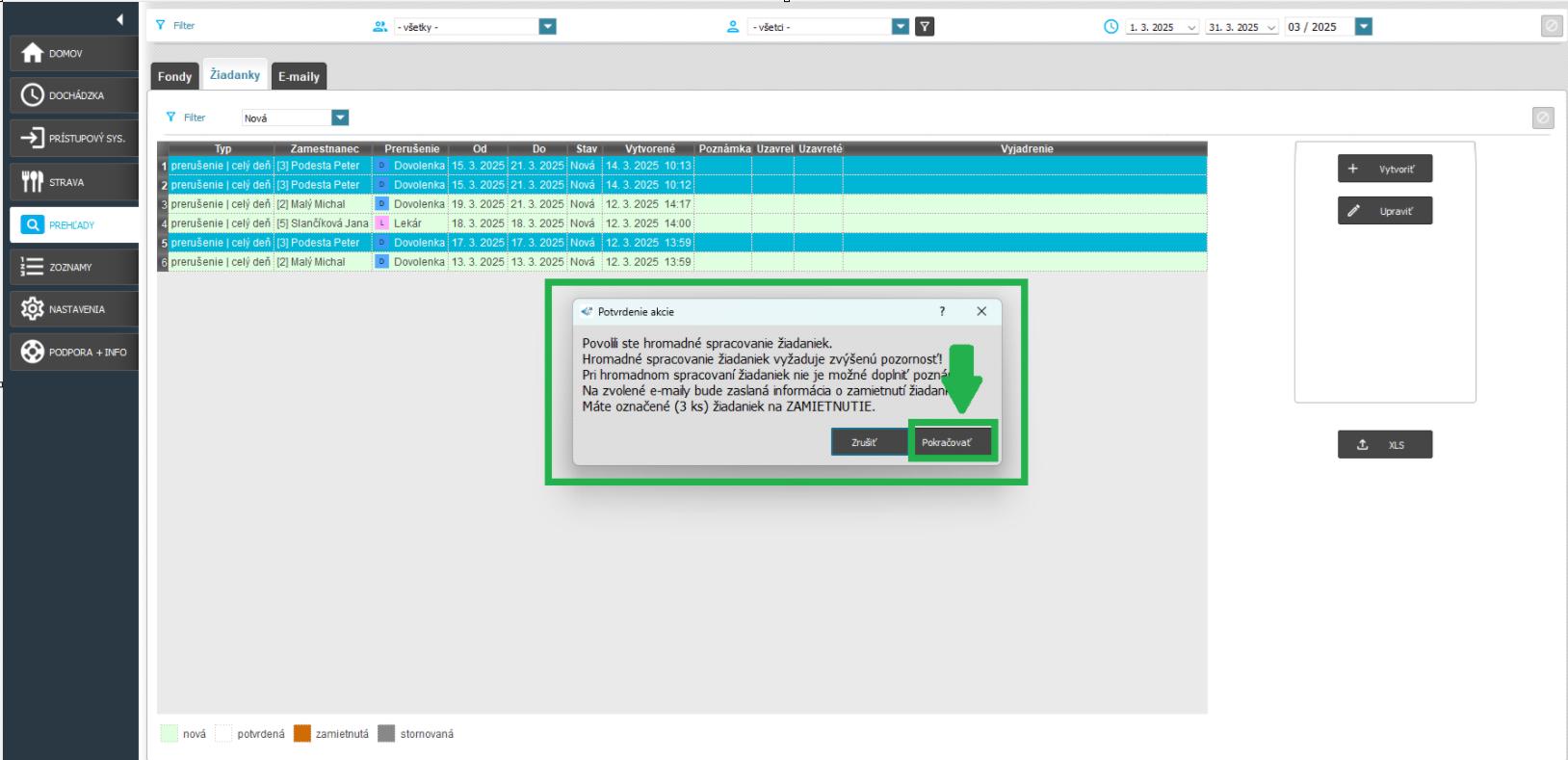Viewport: 1568px width, 760px height.
Task: Click the orange zamietnutá legend swatch
Action: pos(302,734)
